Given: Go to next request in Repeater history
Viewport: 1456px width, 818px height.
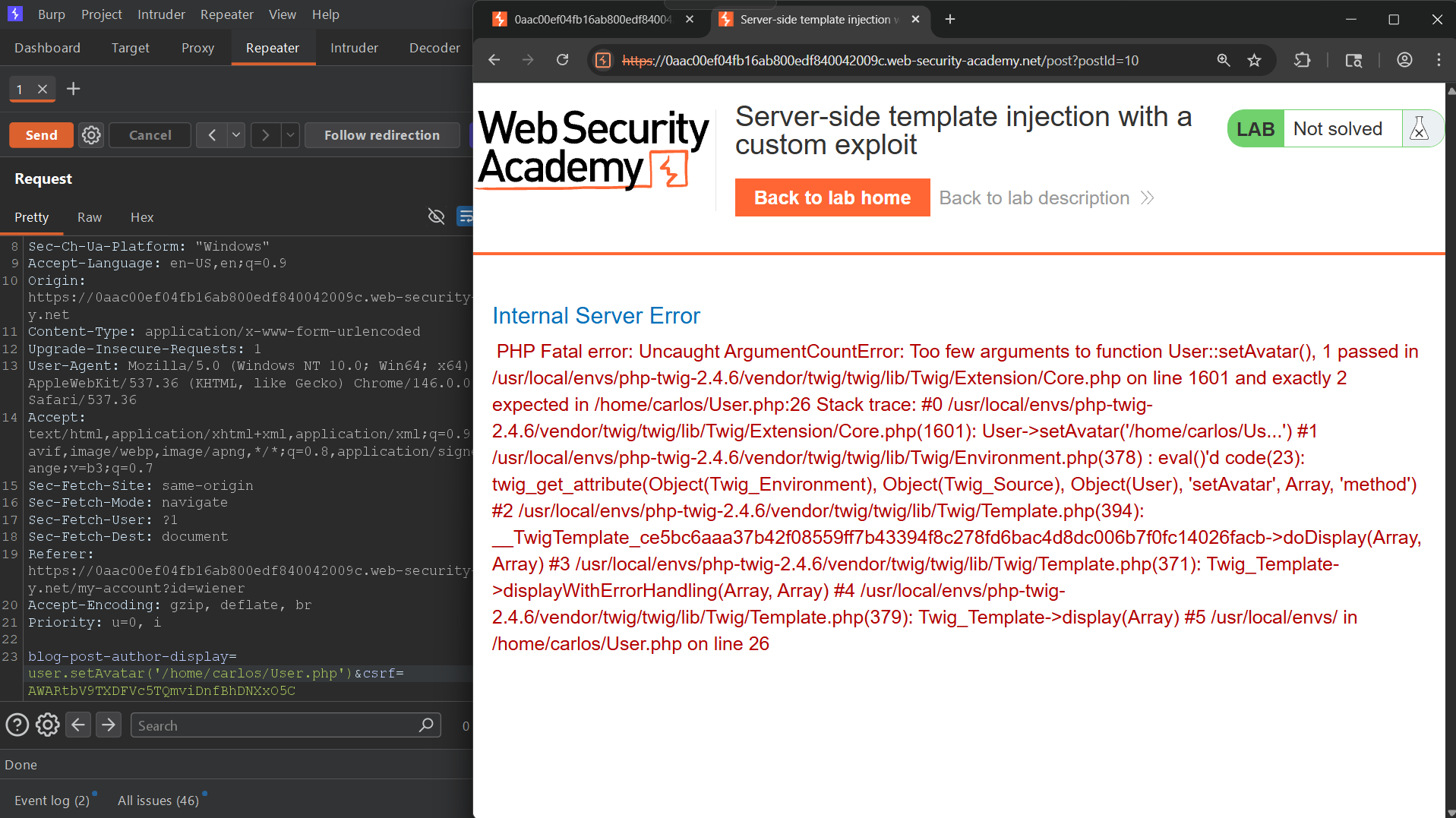Looking at the screenshot, I should click(265, 135).
